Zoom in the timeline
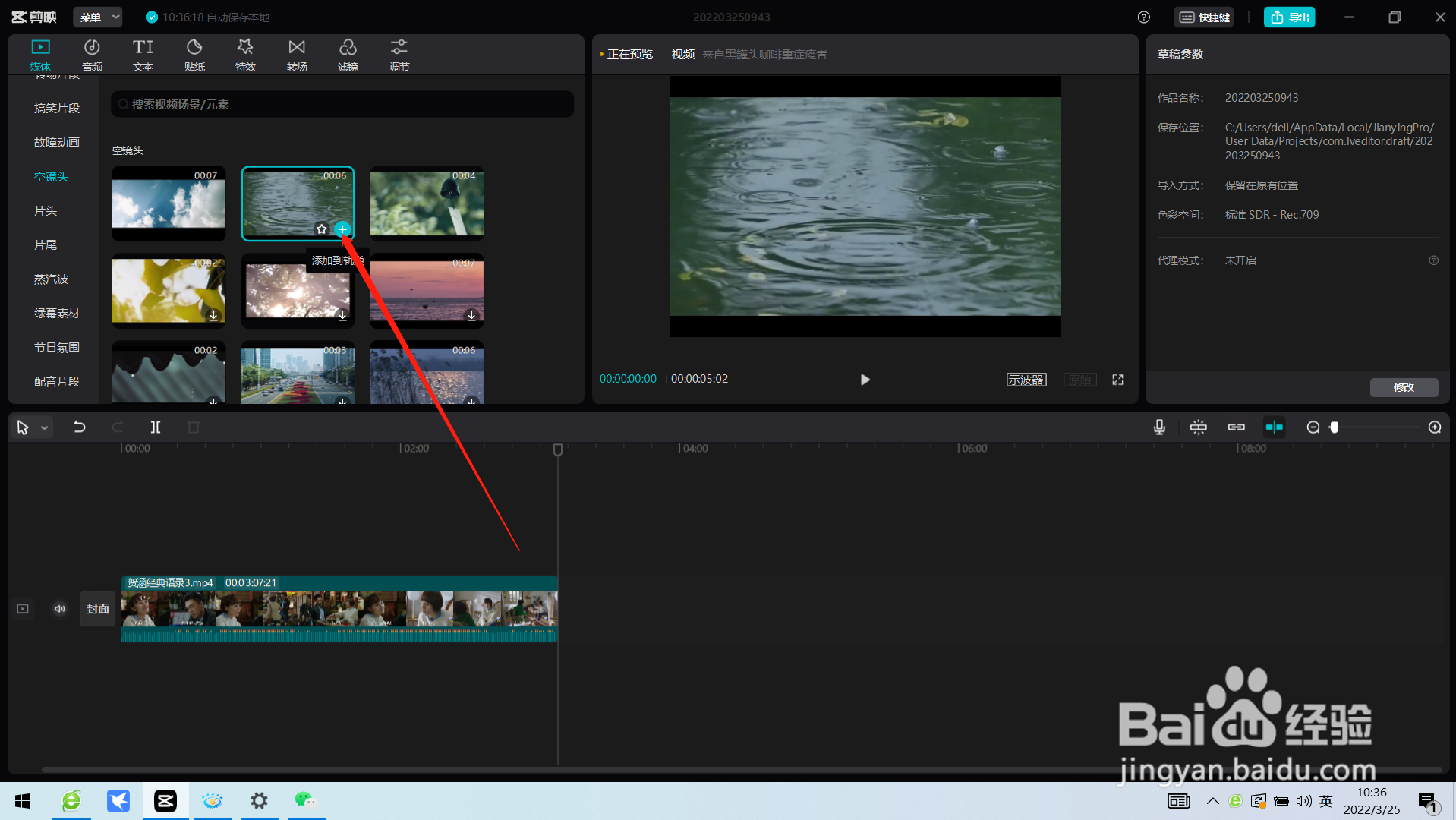The width and height of the screenshot is (1456, 820). [1435, 427]
